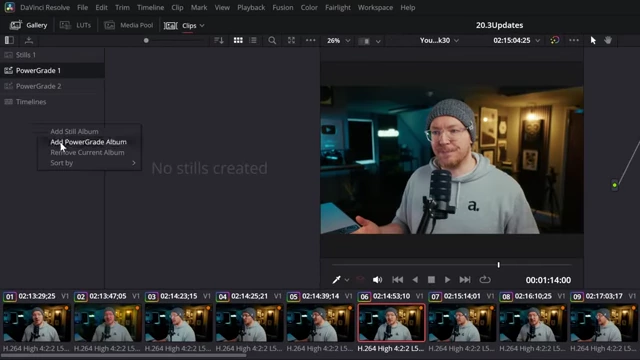640x360 pixels.
Task: Open the You...k30 timeline dropdown
Action: [x=439, y=40]
